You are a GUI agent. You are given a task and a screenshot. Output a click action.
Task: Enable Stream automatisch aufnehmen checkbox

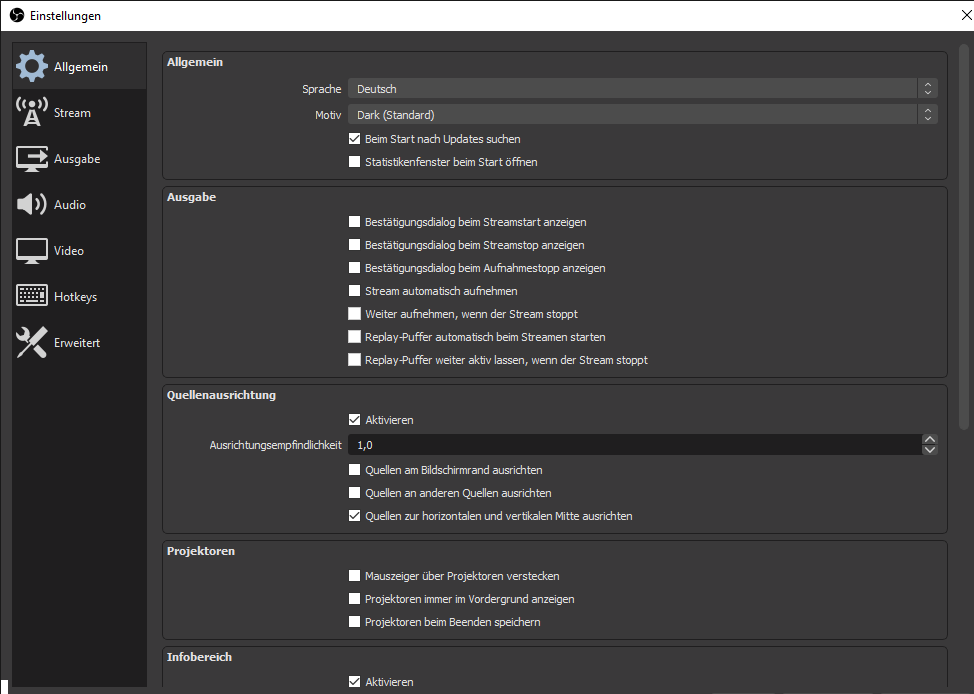[354, 291]
